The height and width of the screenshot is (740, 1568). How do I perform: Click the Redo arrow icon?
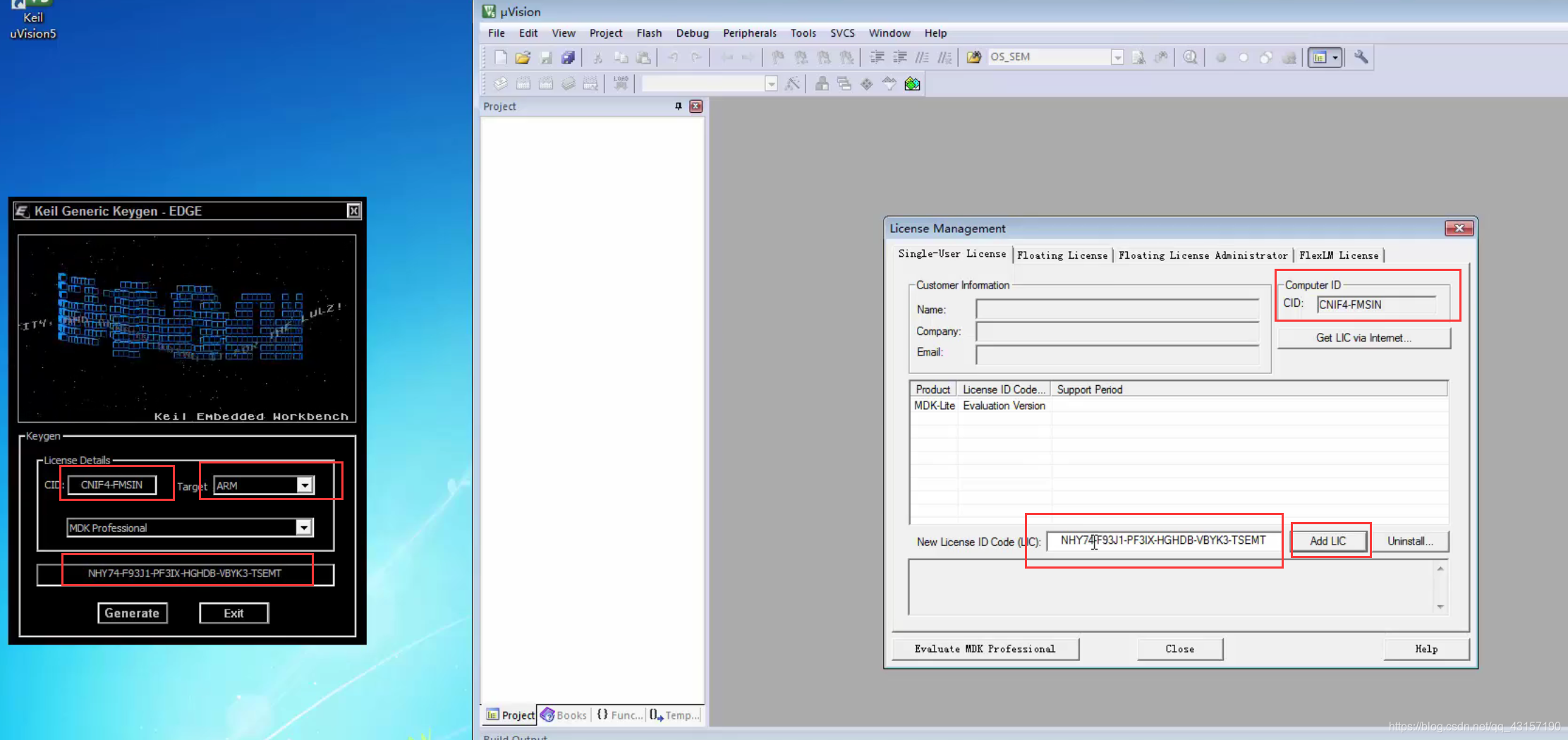point(696,57)
